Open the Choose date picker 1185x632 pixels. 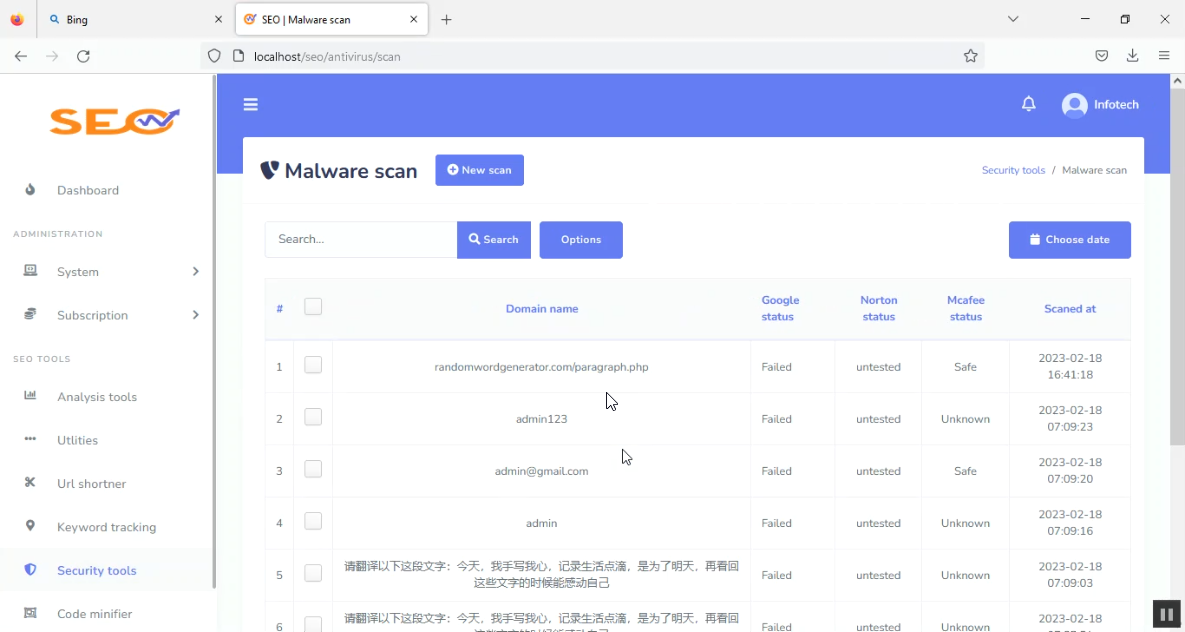pyautogui.click(x=1069, y=240)
